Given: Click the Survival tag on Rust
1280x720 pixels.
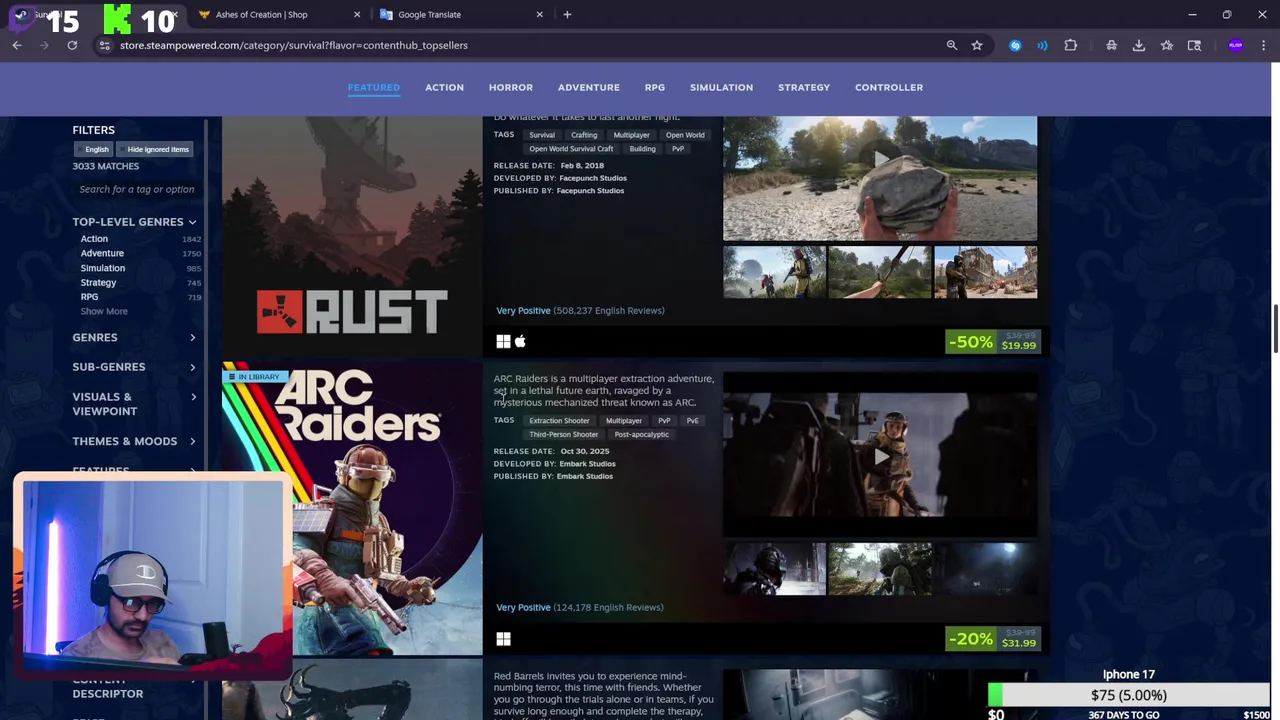Looking at the screenshot, I should (542, 135).
